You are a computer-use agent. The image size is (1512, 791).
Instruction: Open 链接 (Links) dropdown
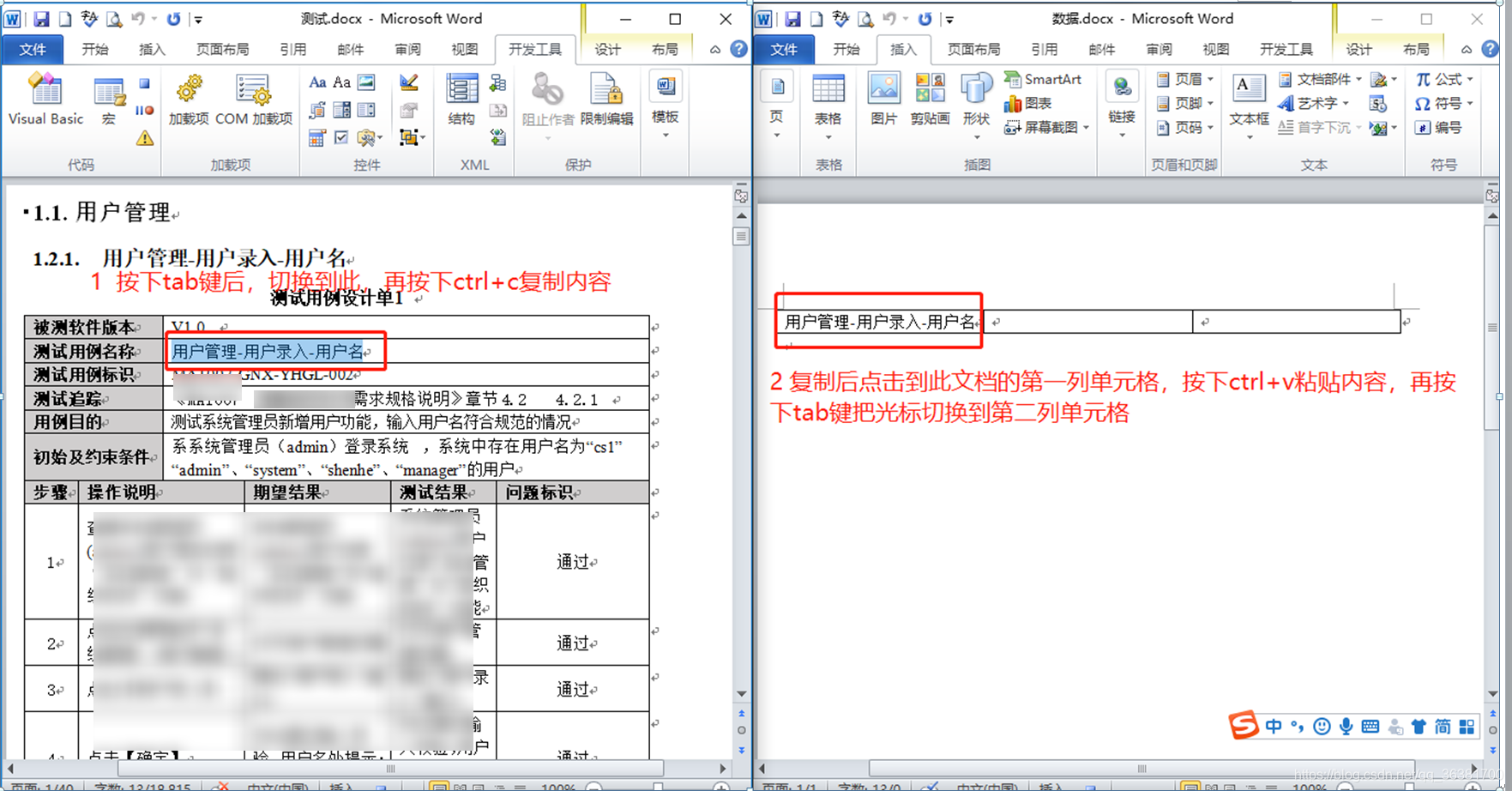pos(1122,106)
